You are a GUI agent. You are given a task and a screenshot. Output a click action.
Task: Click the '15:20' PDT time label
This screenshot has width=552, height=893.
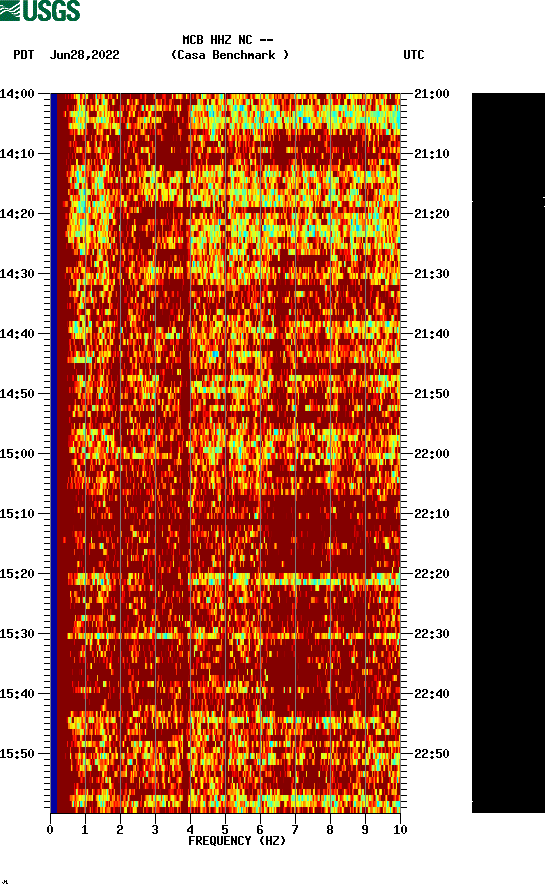pyautogui.click(x=17, y=574)
